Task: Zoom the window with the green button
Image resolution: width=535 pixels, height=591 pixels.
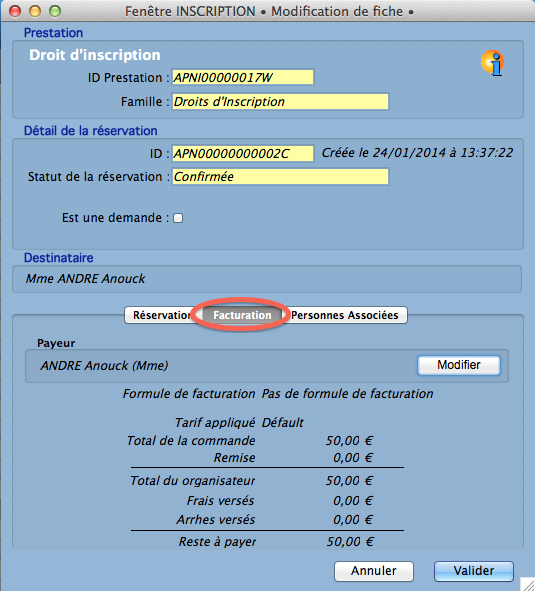Action: tap(55, 11)
